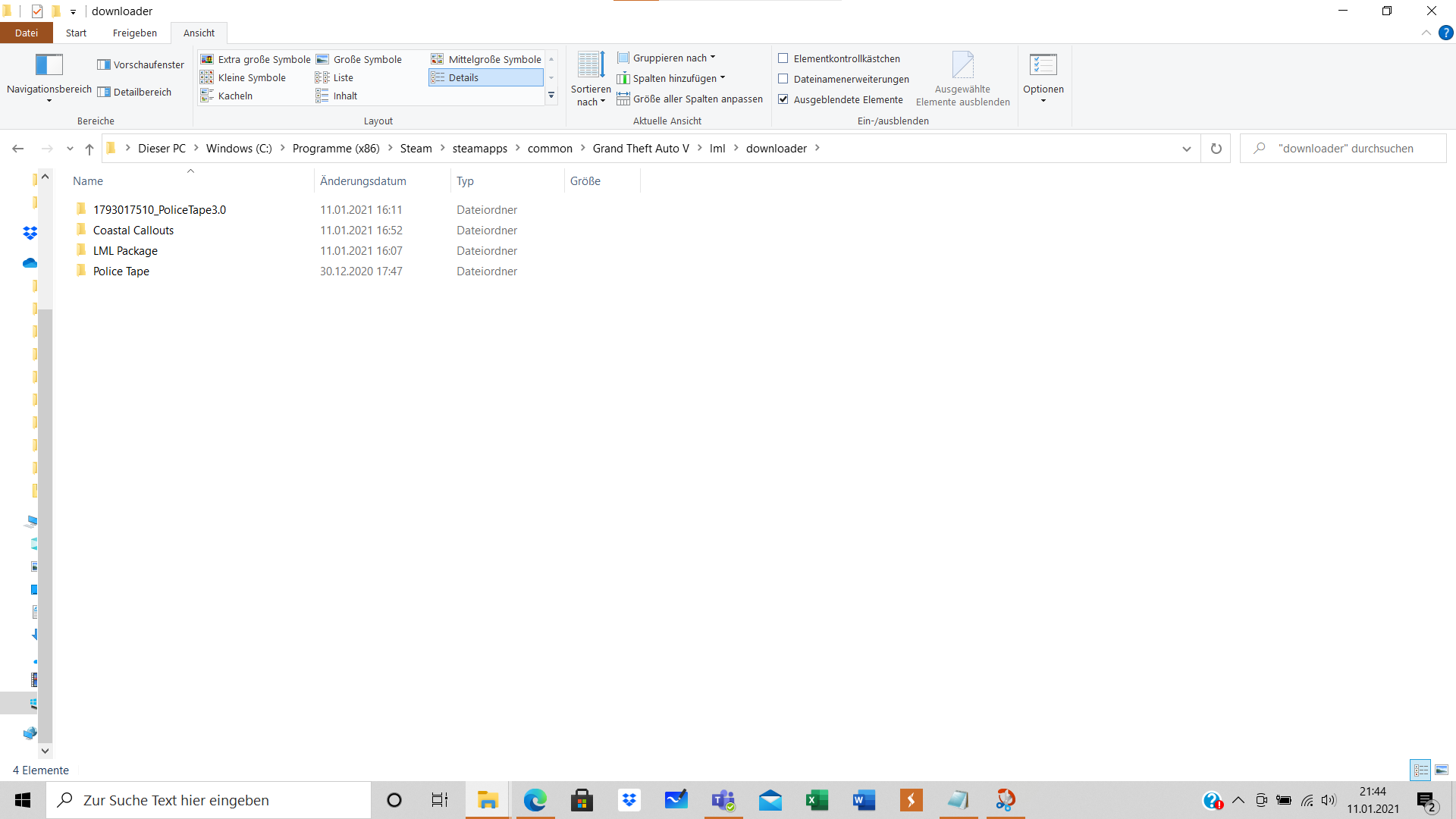Screen dimensions: 1456x819
Task: Expand the address bar history dropdown
Action: click(1186, 149)
